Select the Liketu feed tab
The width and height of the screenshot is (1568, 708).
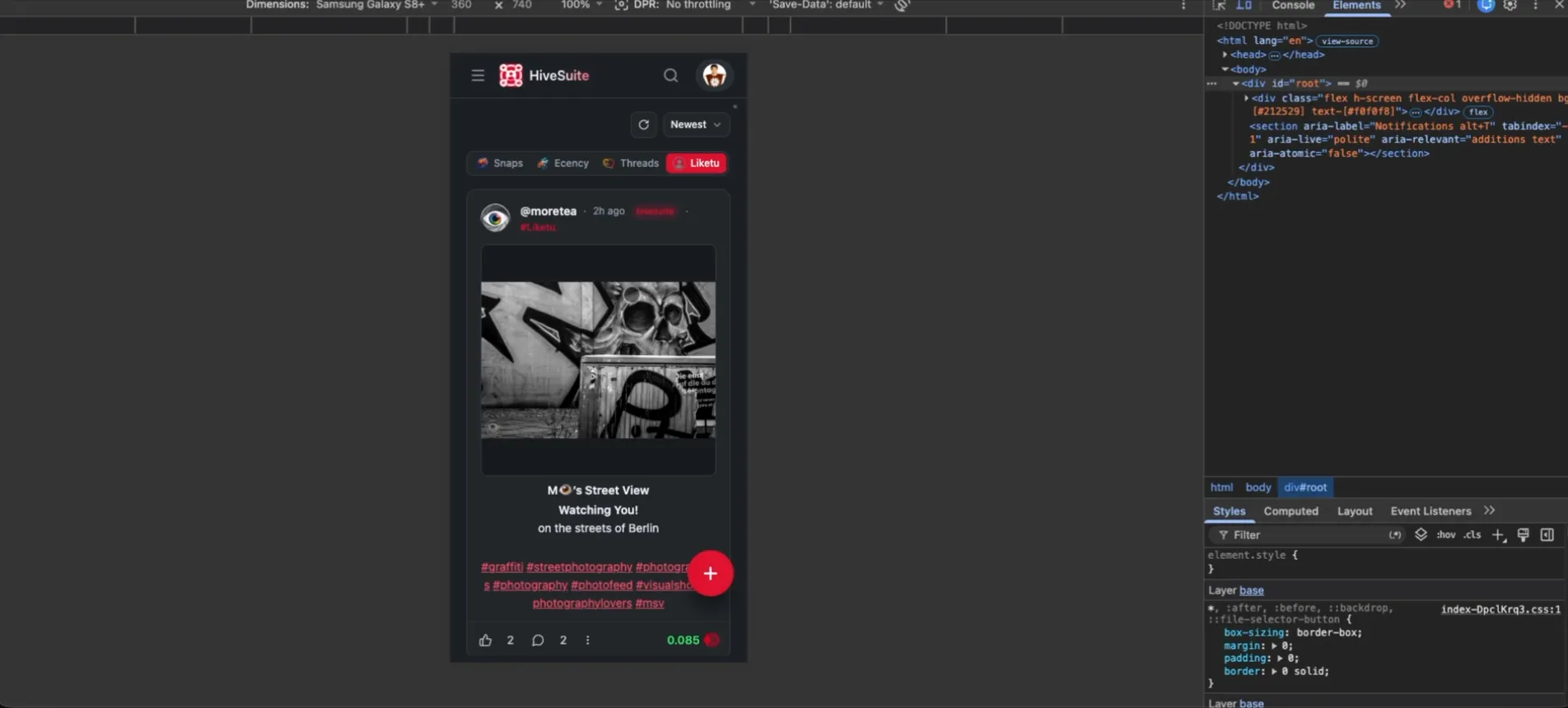click(x=697, y=163)
